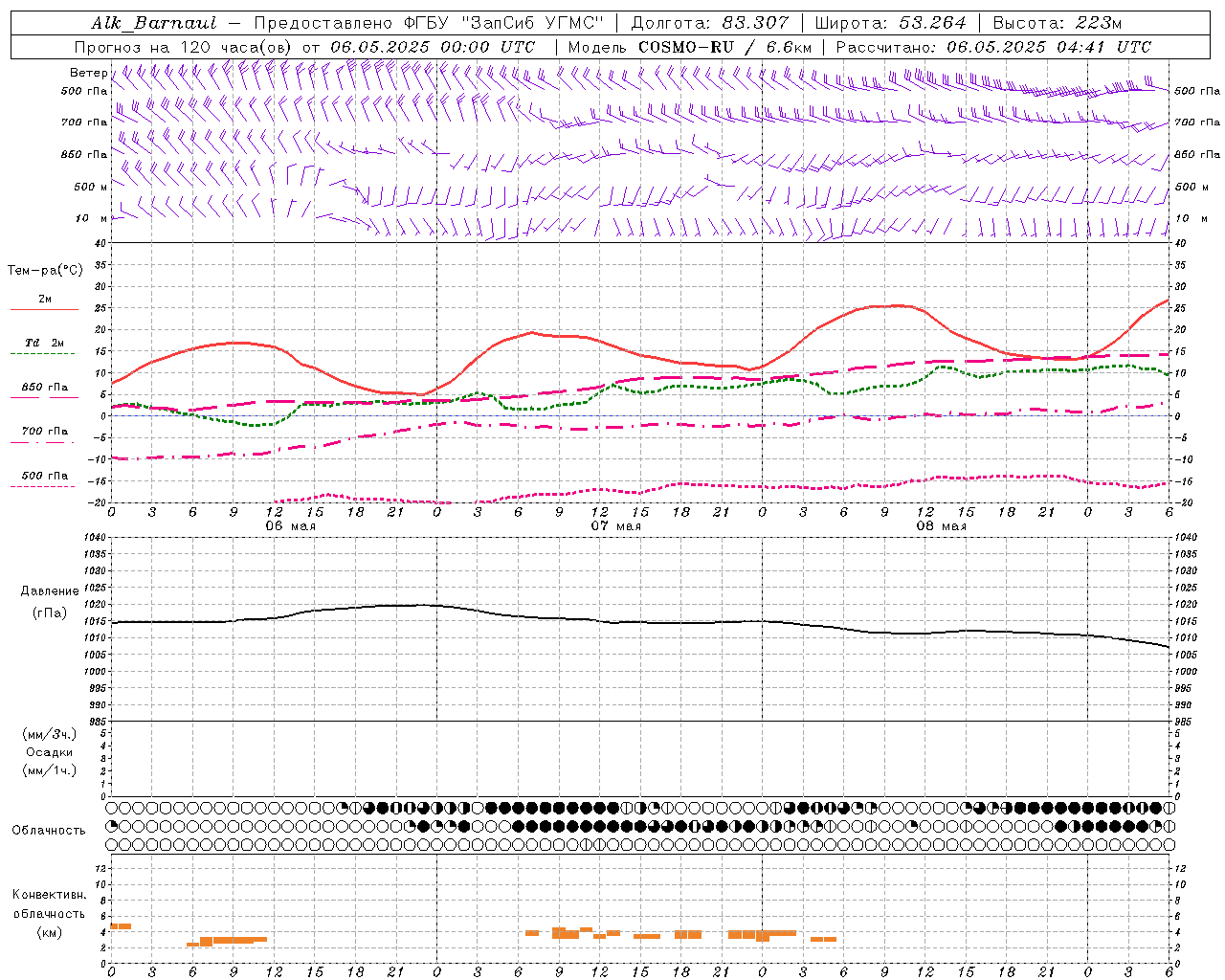The width and height of the screenshot is (1225, 980).
Task: Click the 'Модель COSMO-RU / 6.6км' label
Action: [x=689, y=47]
